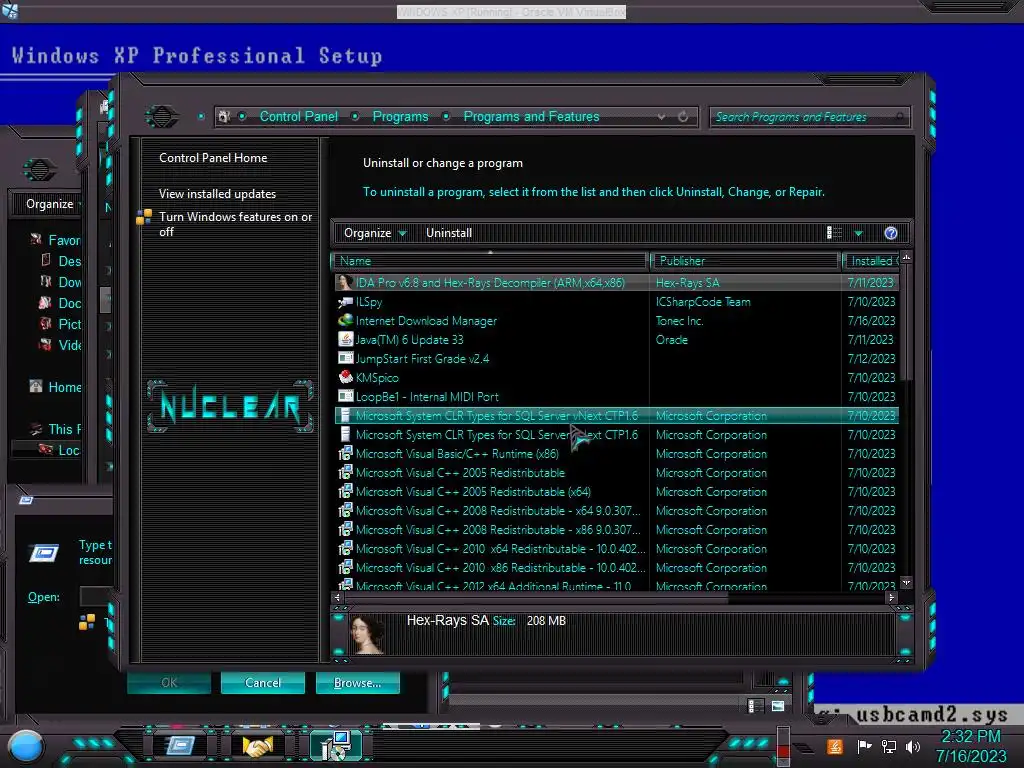Open Programs and Features taskbar button
Screen dimensions: 1024x768
click(336, 745)
